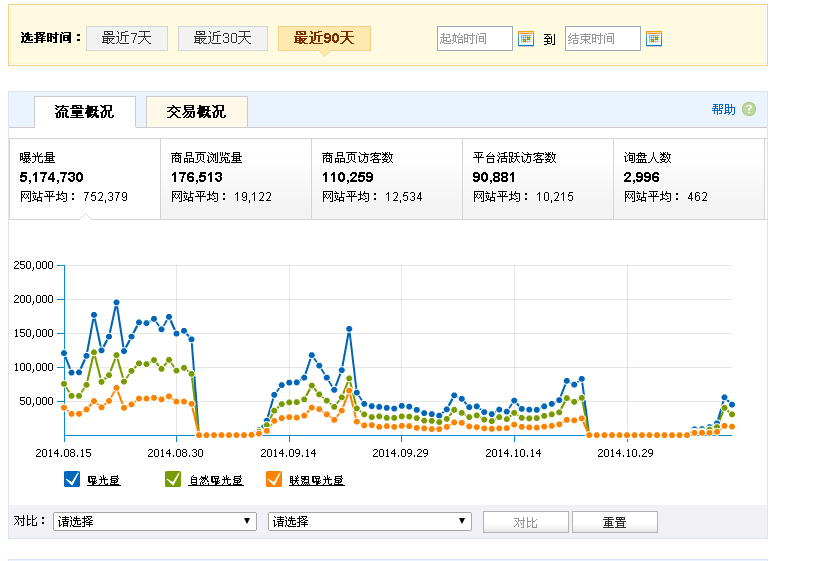
Task: Click the 对比 compare button
Action: 526,522
